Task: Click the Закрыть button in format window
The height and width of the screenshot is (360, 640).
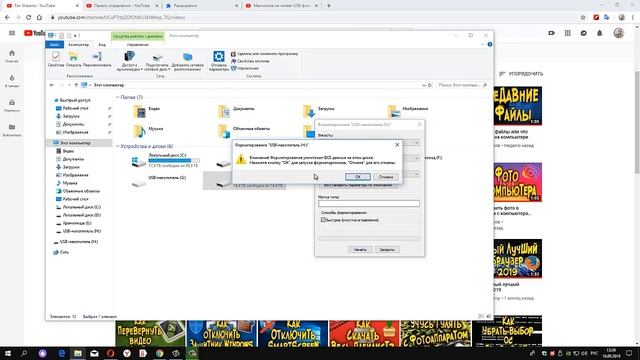Action: [387, 249]
